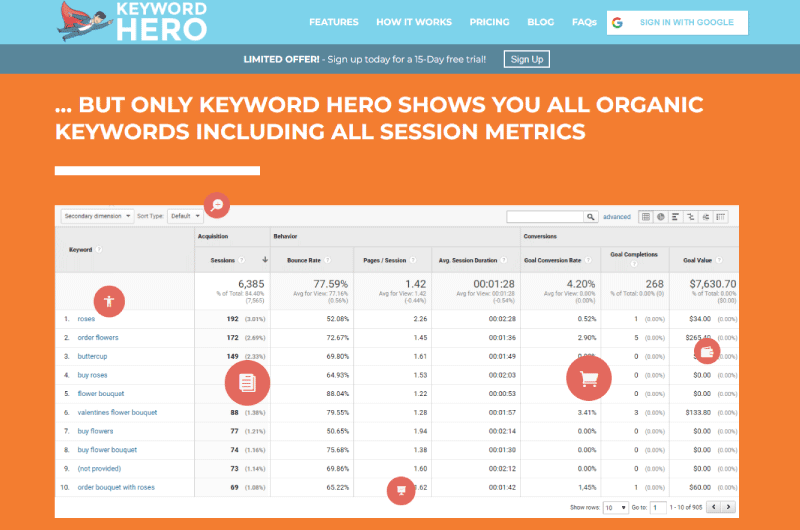Click help icon next to Bounce Rate

click(328, 260)
